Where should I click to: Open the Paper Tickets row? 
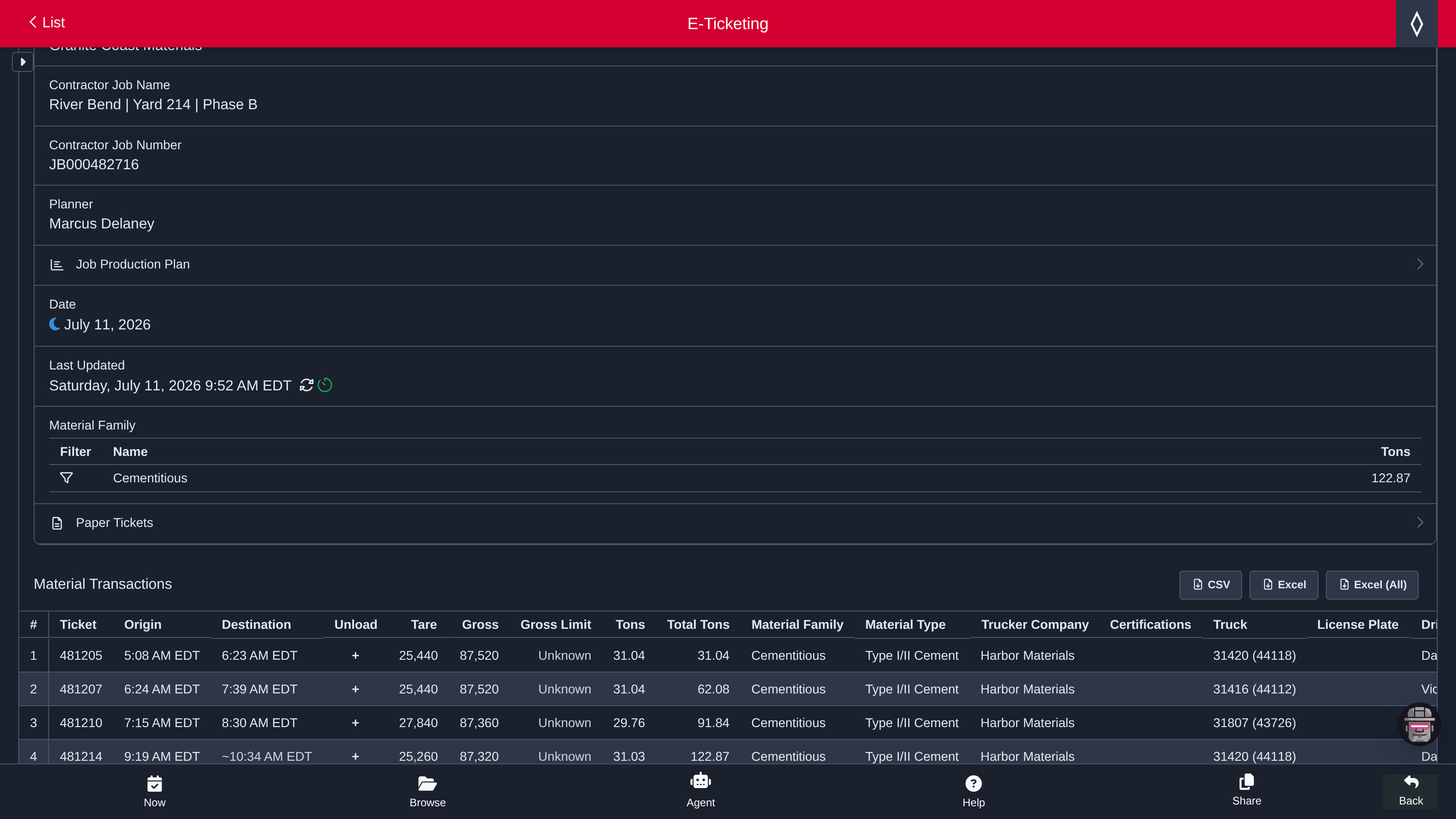click(735, 523)
